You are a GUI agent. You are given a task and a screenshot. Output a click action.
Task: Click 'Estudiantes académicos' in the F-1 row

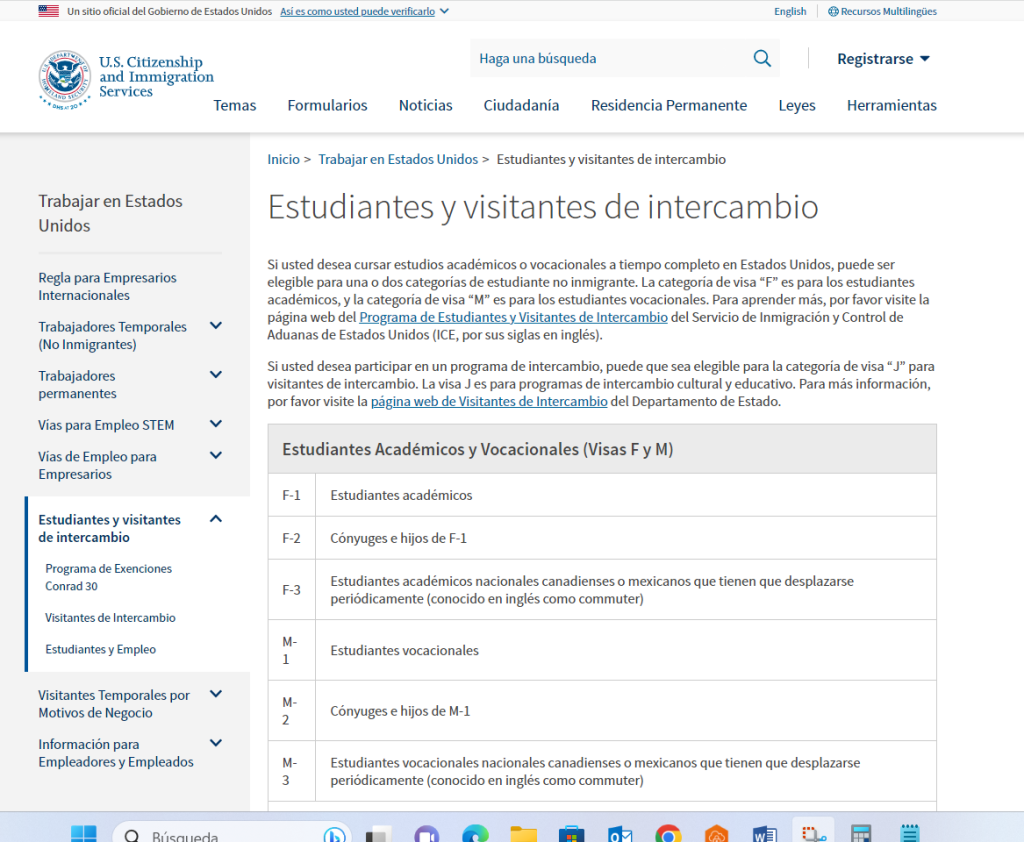point(401,495)
